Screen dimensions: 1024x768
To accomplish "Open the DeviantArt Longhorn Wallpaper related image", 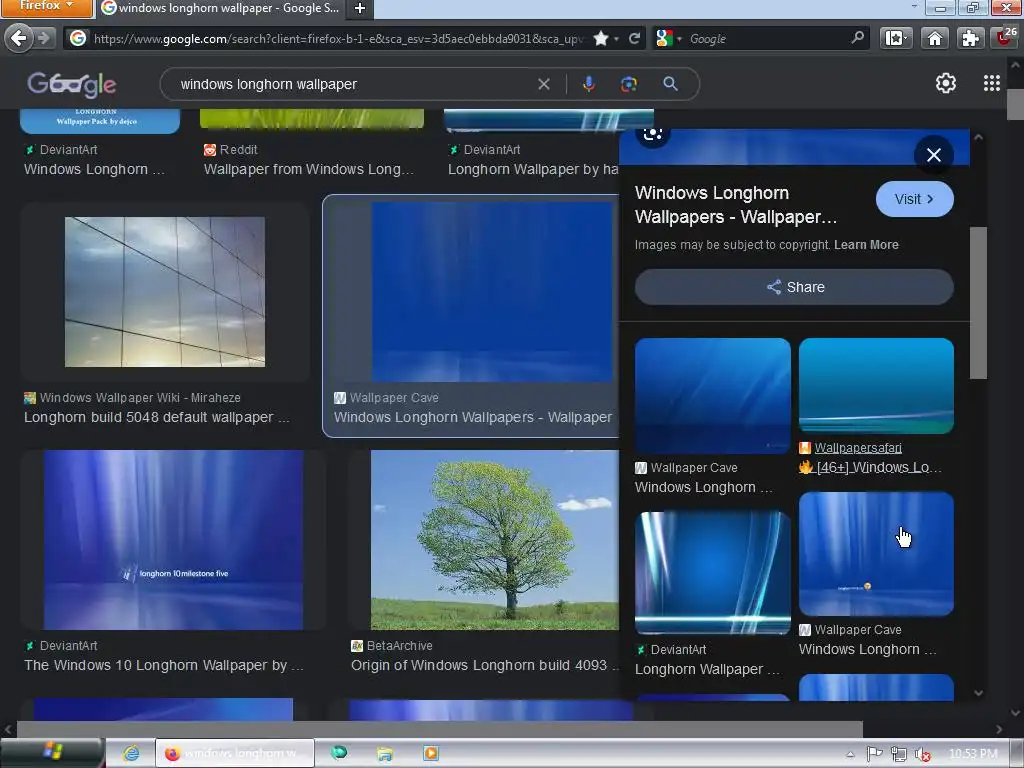I will (712, 573).
